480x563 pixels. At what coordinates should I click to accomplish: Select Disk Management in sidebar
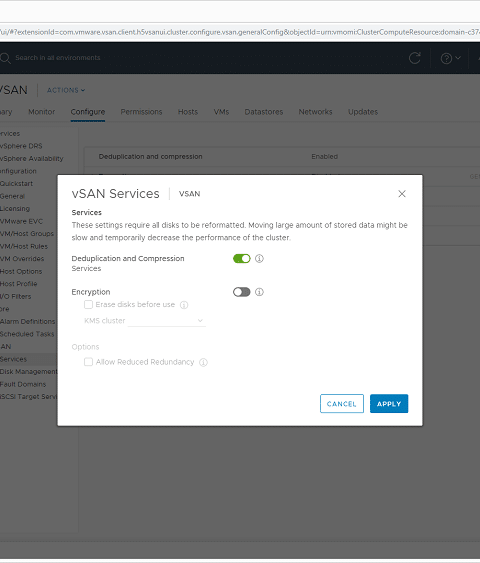click(x=28, y=372)
